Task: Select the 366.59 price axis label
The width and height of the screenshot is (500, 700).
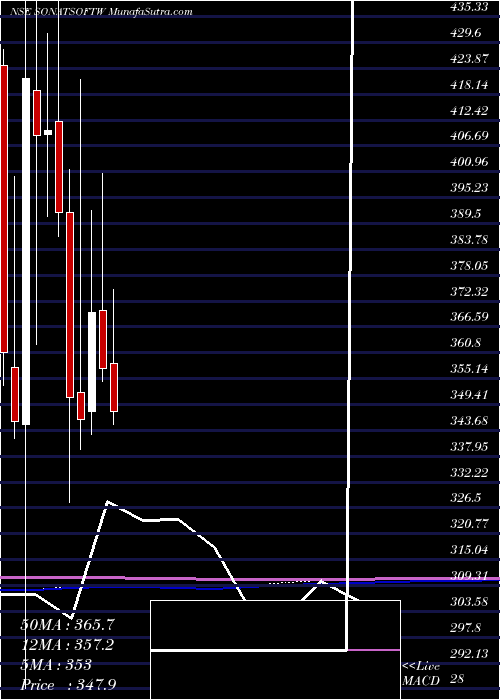Action: (467, 317)
